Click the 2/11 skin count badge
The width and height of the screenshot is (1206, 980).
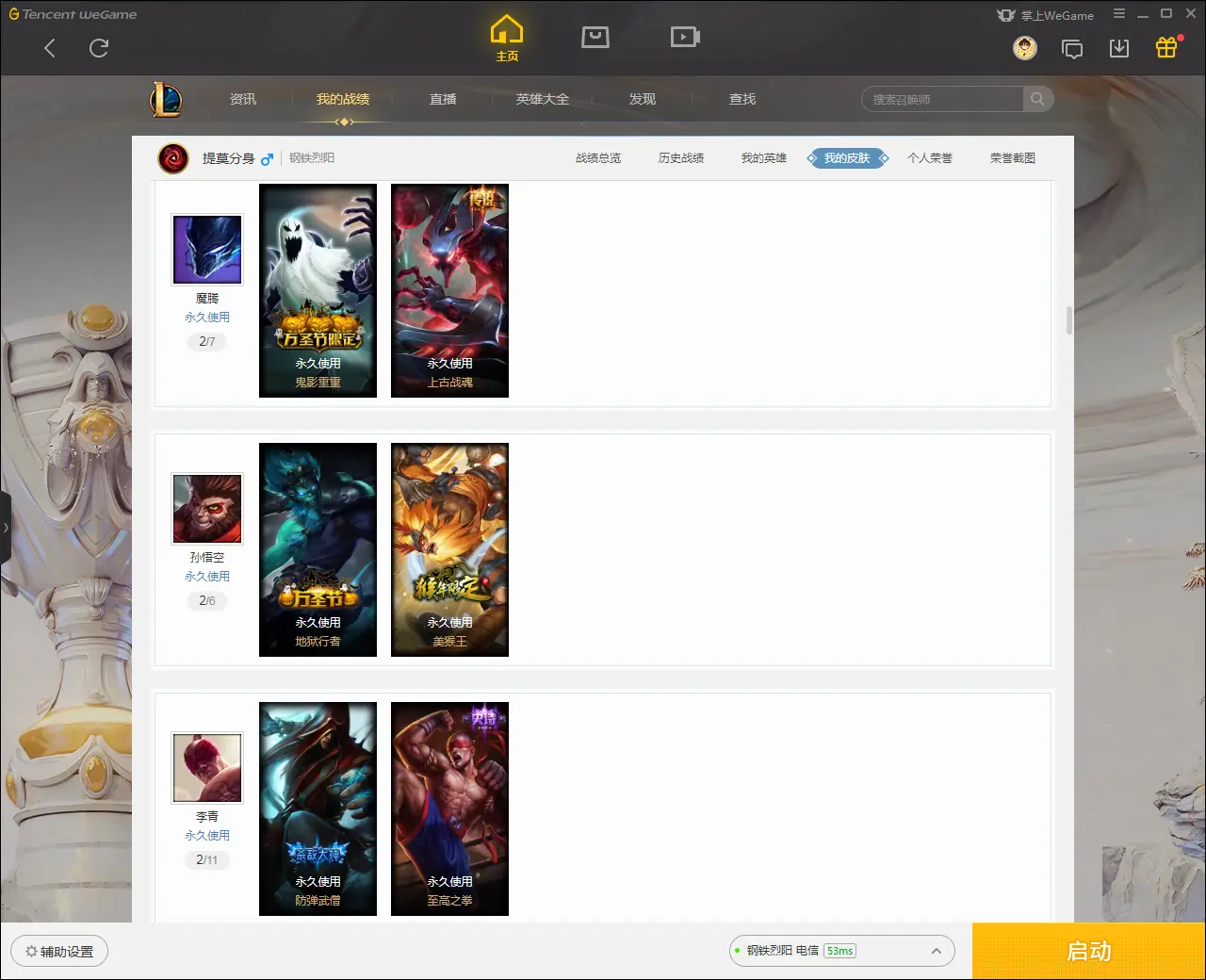tap(207, 859)
